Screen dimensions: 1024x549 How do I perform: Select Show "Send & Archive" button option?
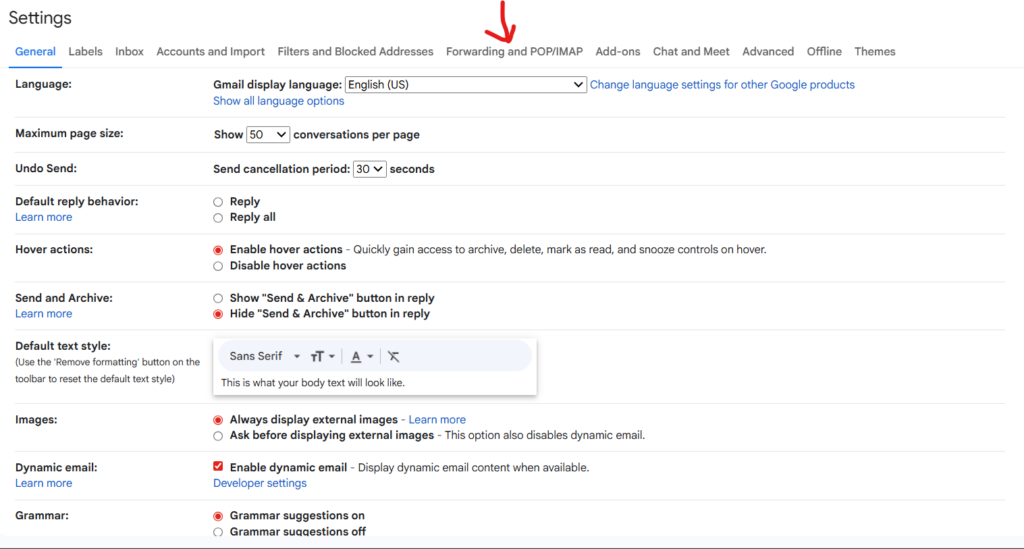[x=218, y=298]
